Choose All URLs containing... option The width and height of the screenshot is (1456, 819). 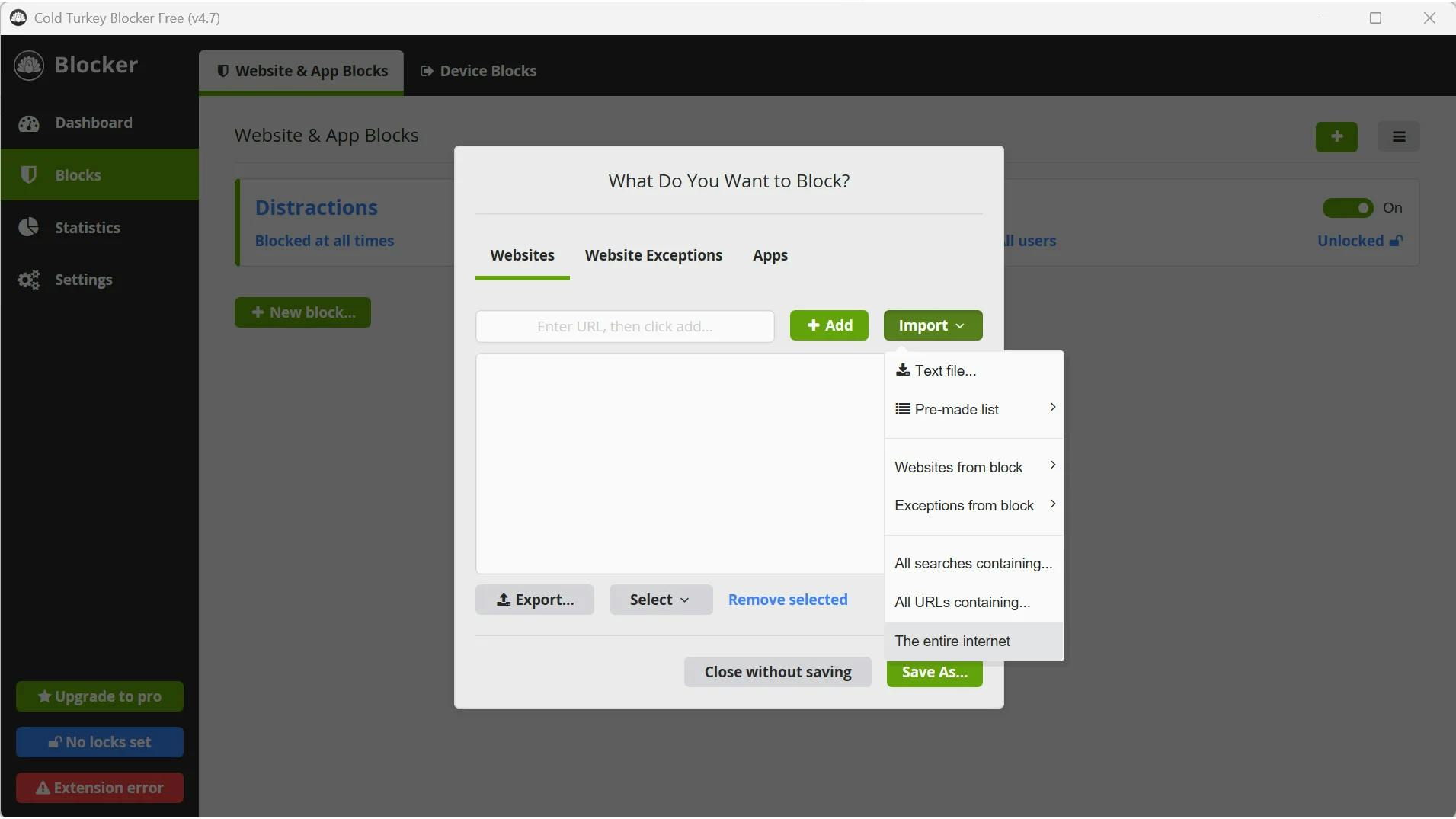(x=974, y=602)
